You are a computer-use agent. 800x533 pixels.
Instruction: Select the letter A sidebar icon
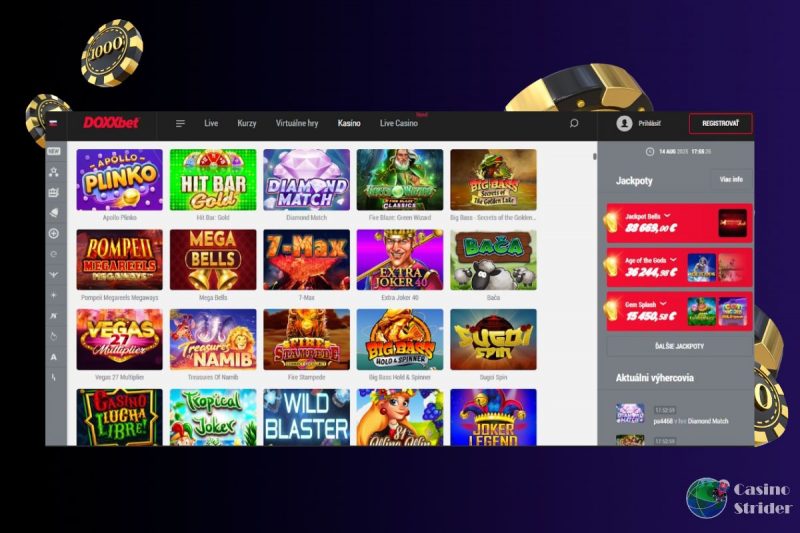pyautogui.click(x=54, y=357)
